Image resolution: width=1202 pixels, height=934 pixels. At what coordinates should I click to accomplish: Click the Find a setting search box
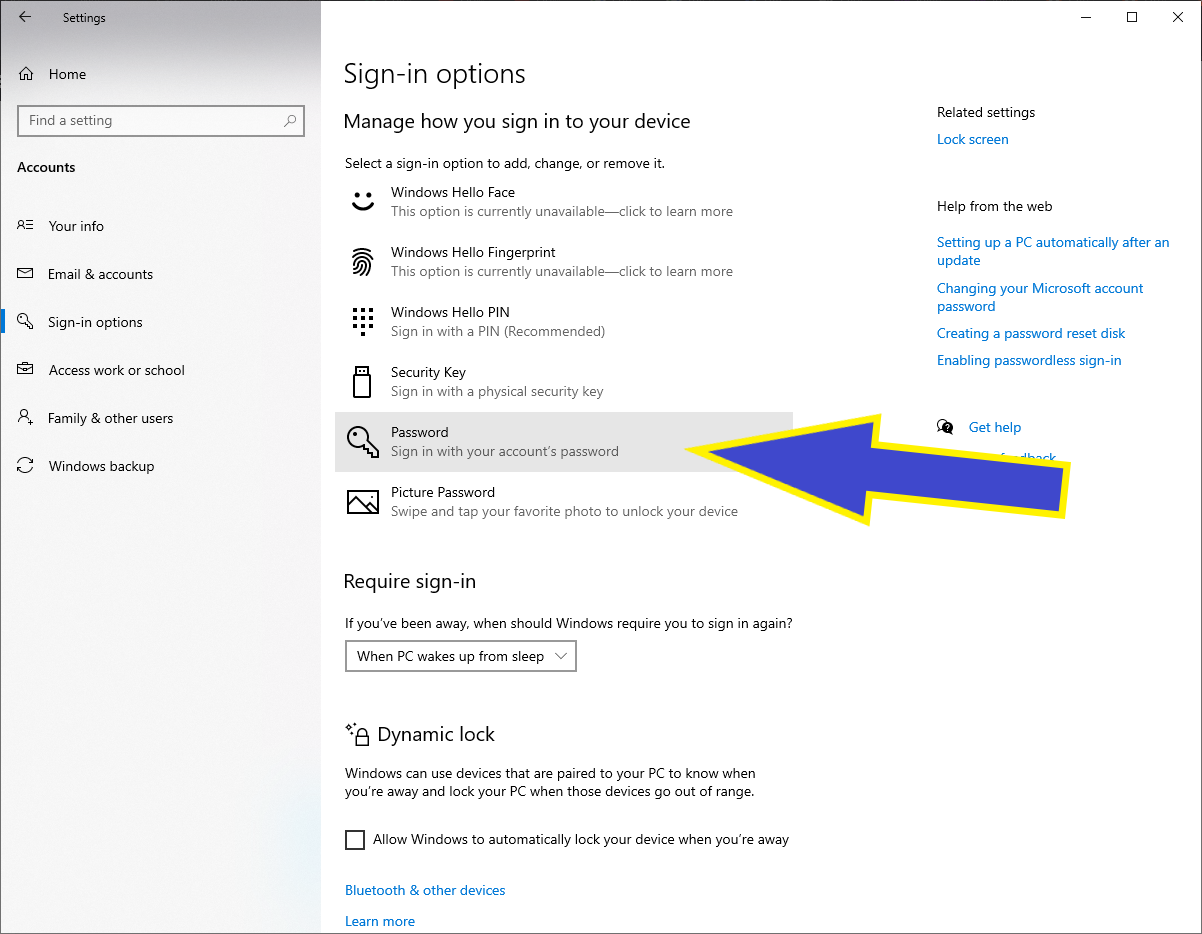(161, 121)
